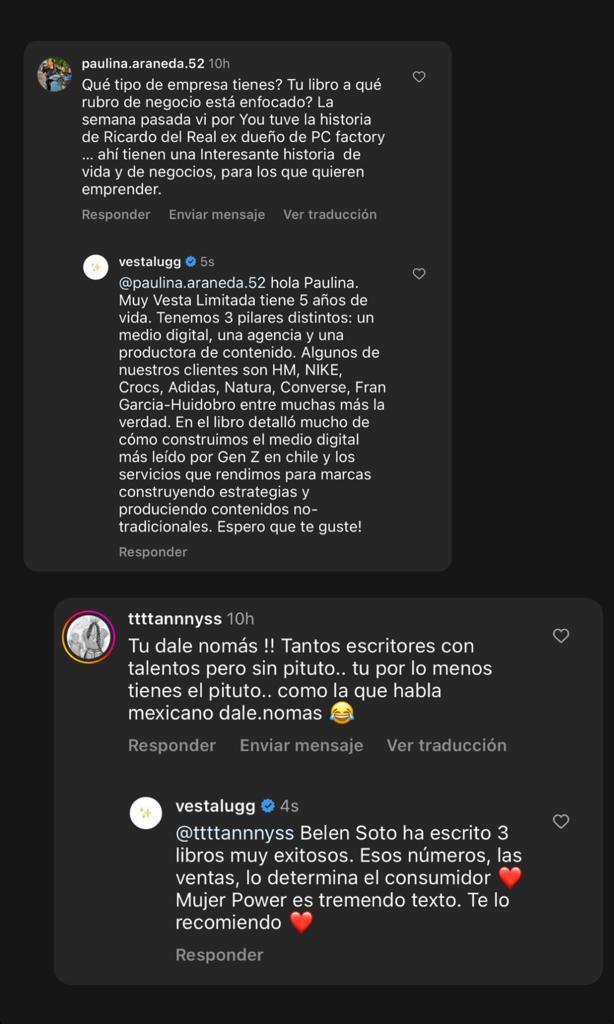
Task: Open Ver traducción for ttttannnyss's comment
Action: point(447,745)
